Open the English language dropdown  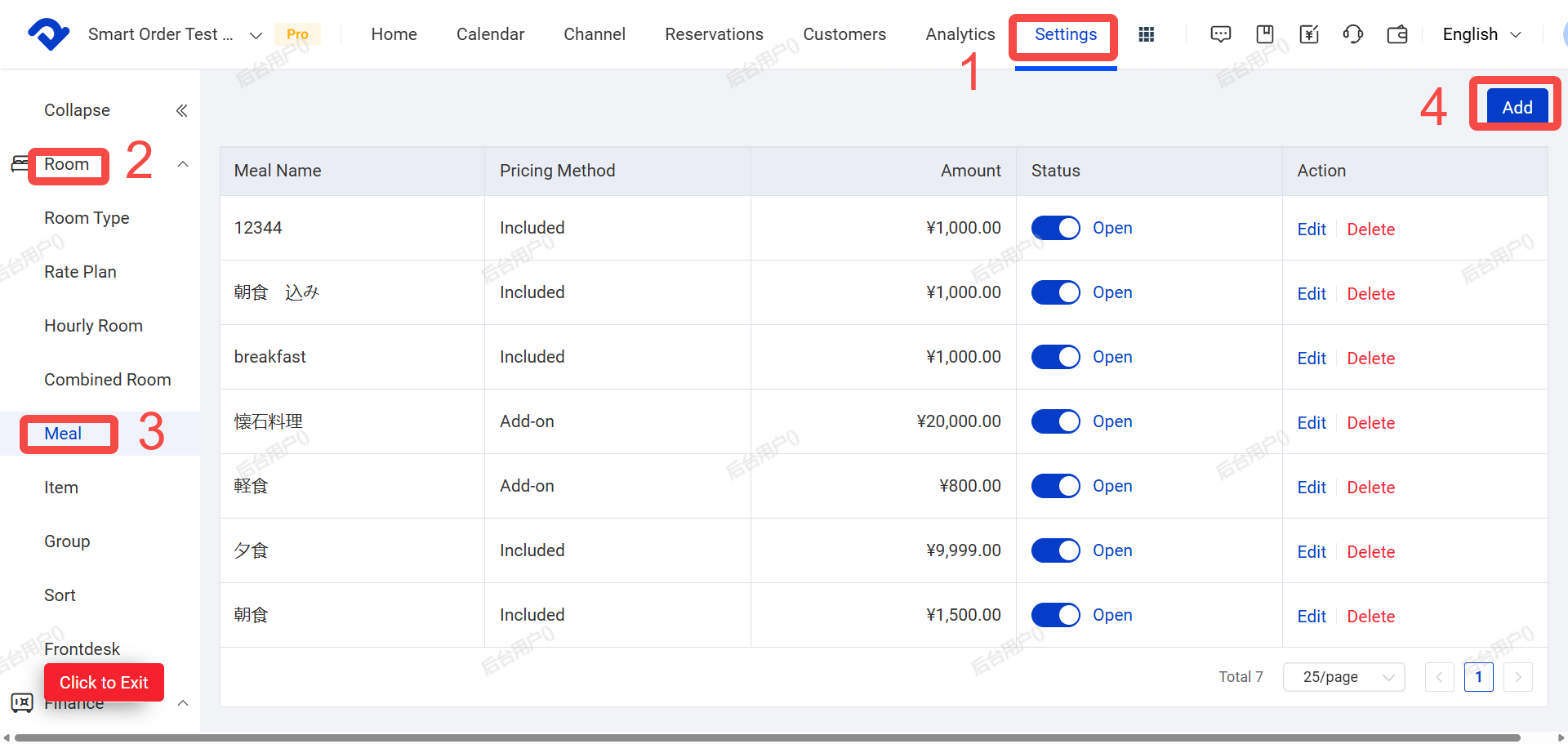pos(1482,34)
